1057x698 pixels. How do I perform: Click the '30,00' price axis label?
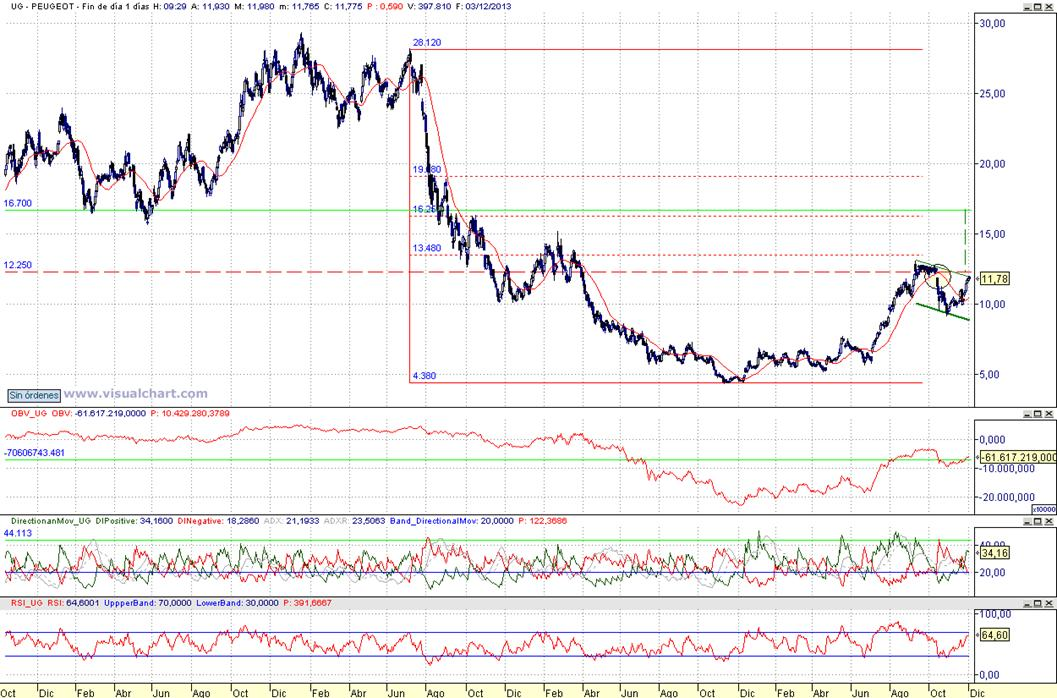point(992,23)
